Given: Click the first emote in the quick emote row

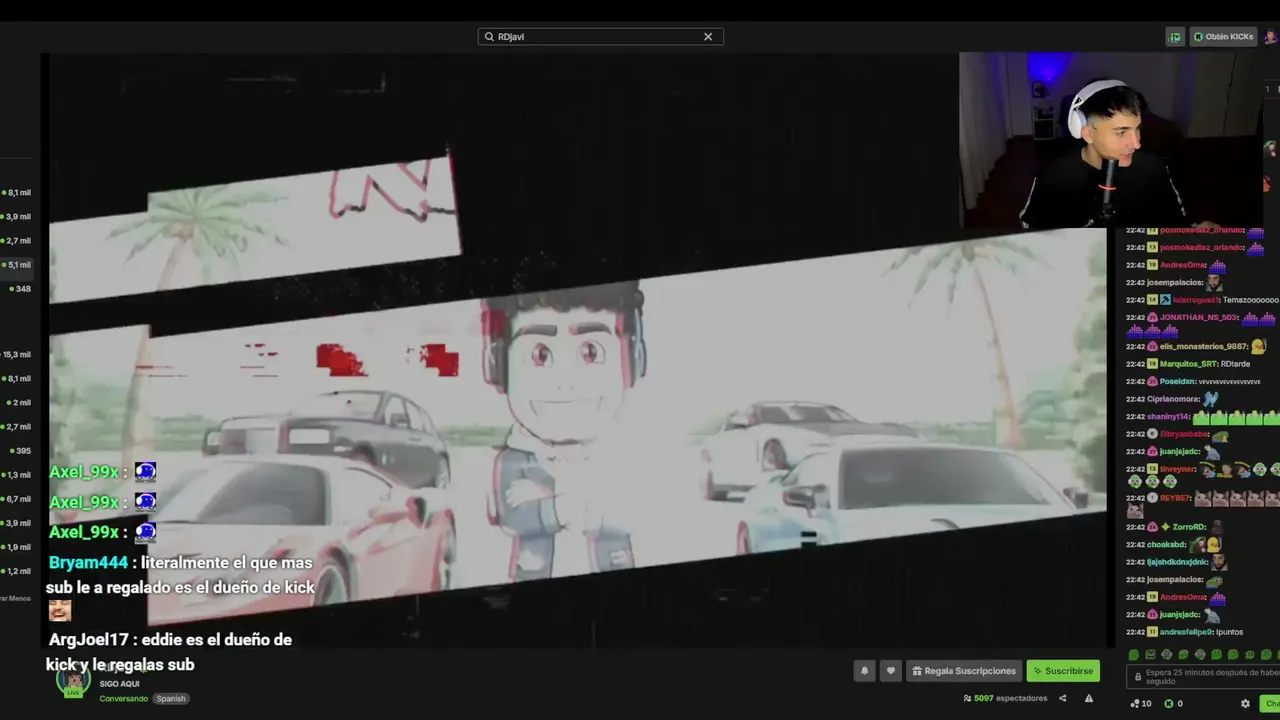Looking at the screenshot, I should [x=1134, y=655].
